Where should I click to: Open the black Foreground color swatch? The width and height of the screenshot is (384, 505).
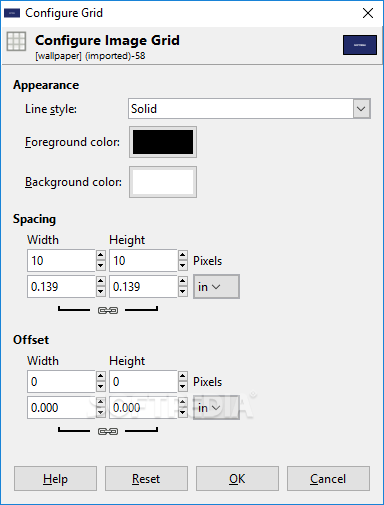[x=163, y=142]
